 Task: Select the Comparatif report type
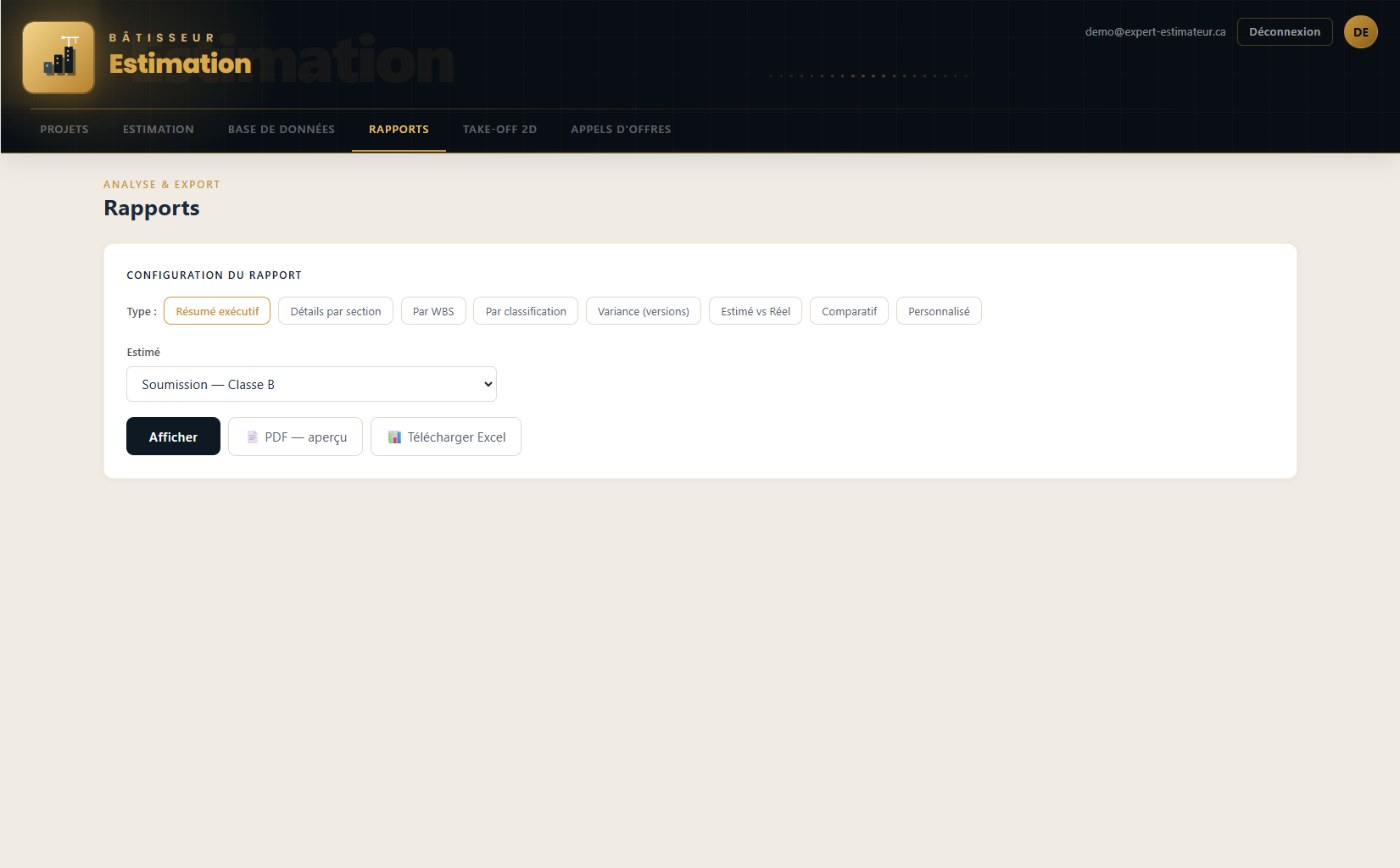click(849, 311)
